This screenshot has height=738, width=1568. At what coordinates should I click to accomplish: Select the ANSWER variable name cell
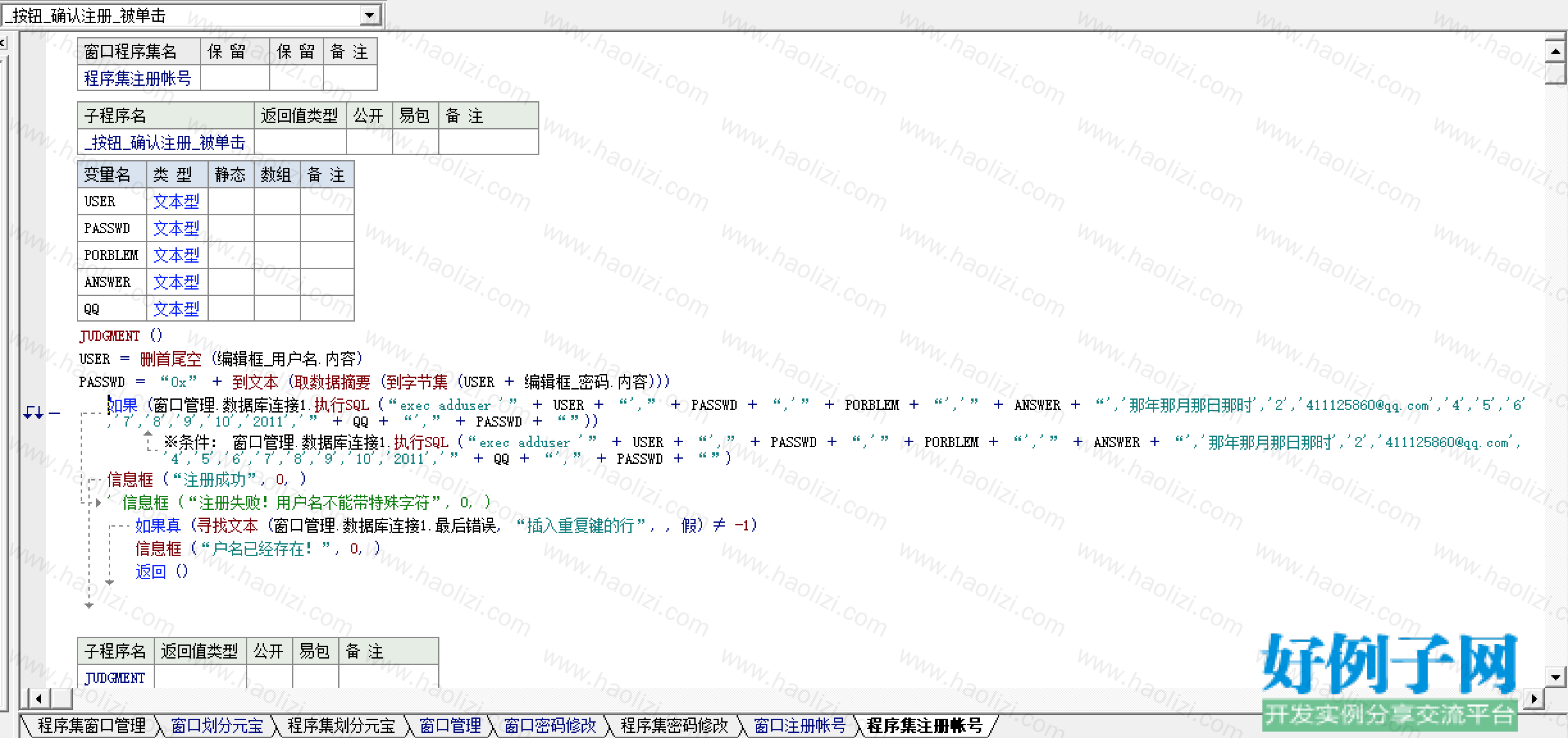(112, 283)
